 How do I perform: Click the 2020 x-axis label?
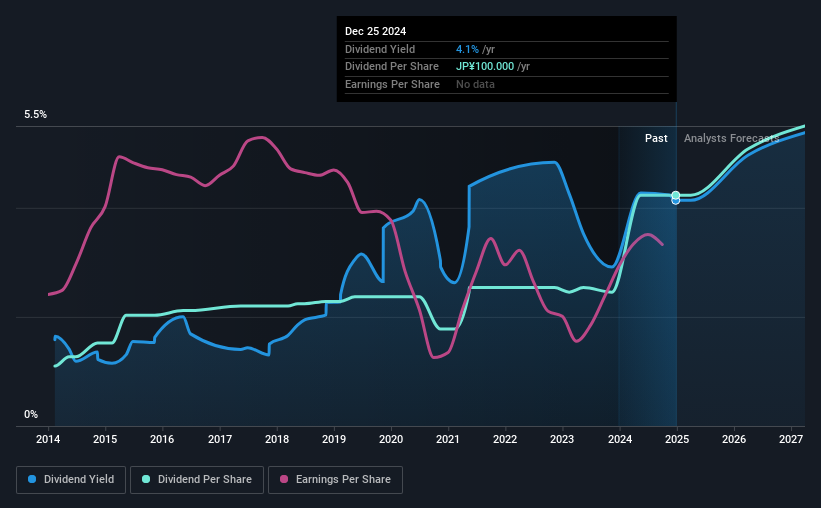[391, 439]
